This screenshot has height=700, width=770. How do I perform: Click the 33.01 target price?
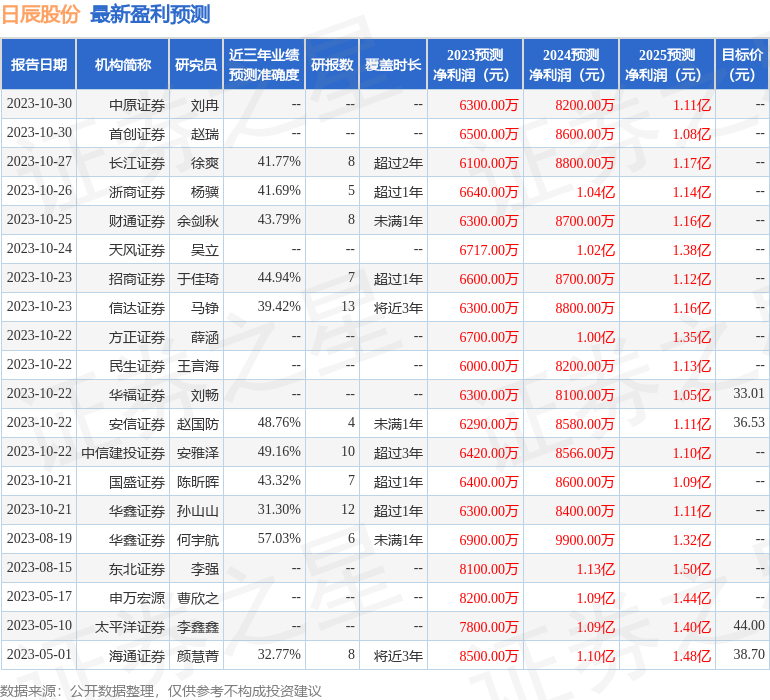tap(749, 393)
